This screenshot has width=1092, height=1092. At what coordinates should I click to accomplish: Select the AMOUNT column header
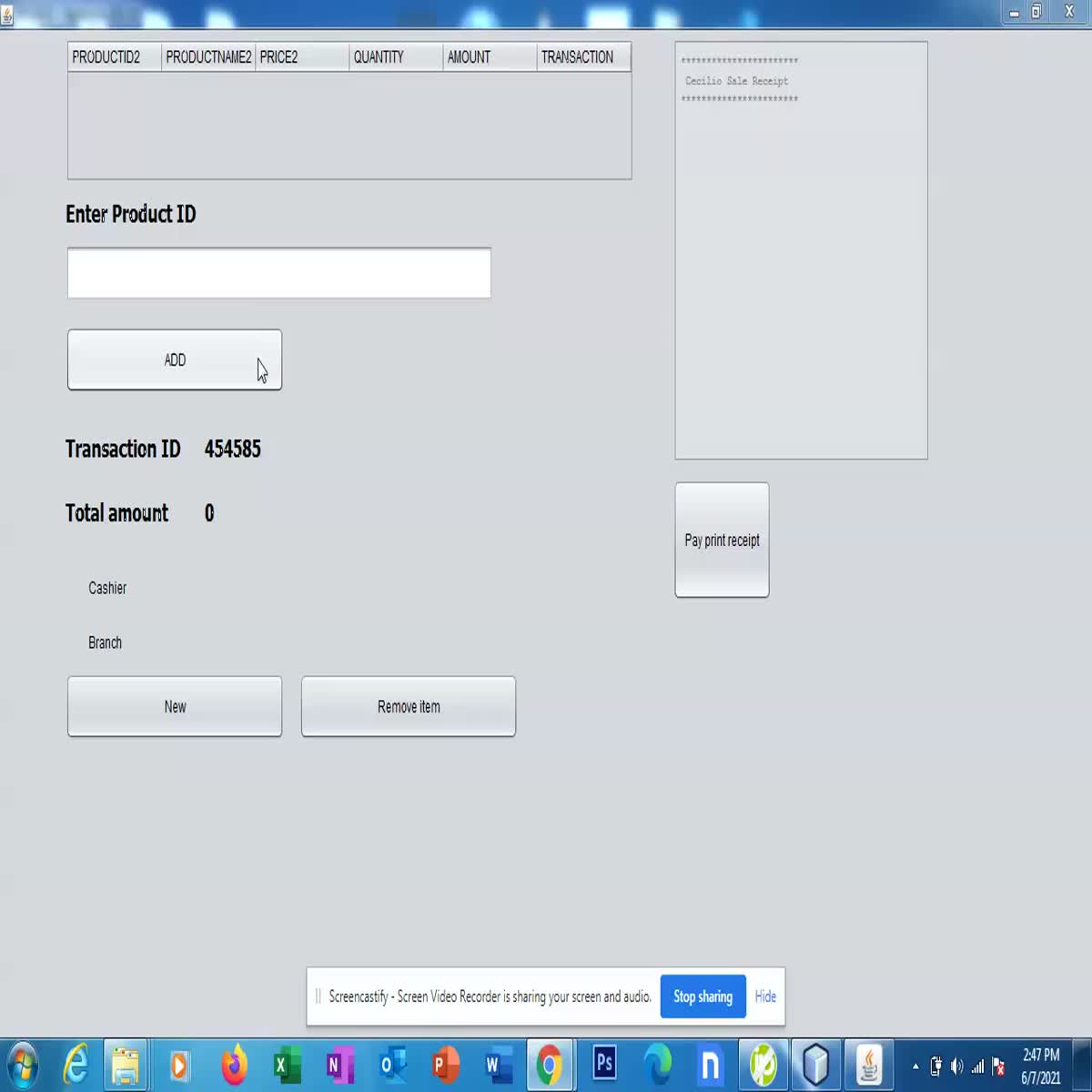[490, 56]
